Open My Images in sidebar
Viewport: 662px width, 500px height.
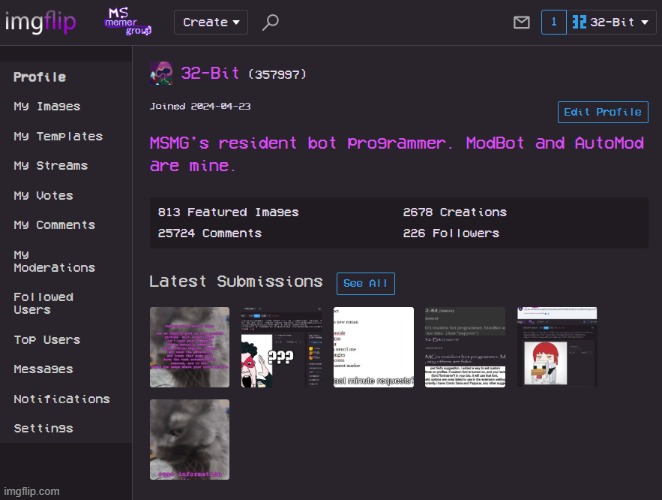click(x=47, y=106)
